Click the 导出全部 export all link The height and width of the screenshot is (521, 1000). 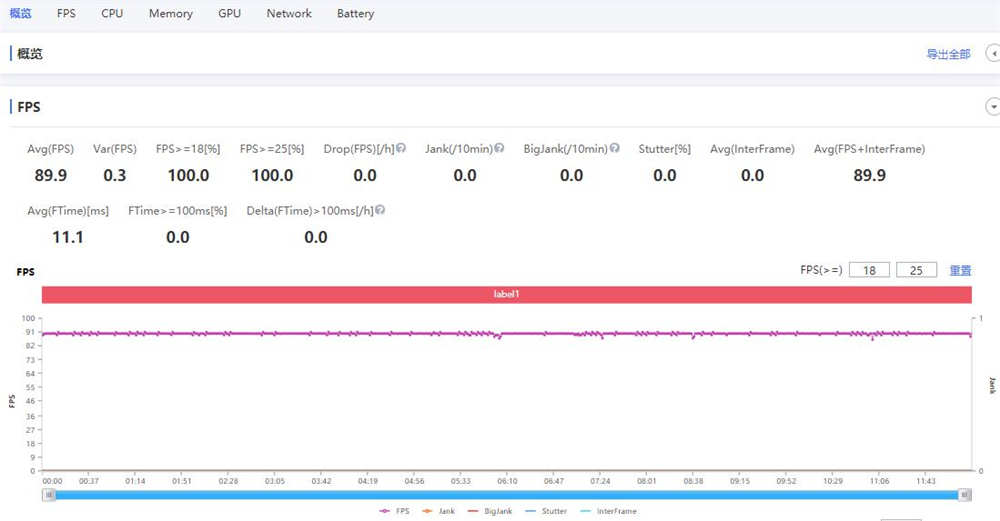948,54
